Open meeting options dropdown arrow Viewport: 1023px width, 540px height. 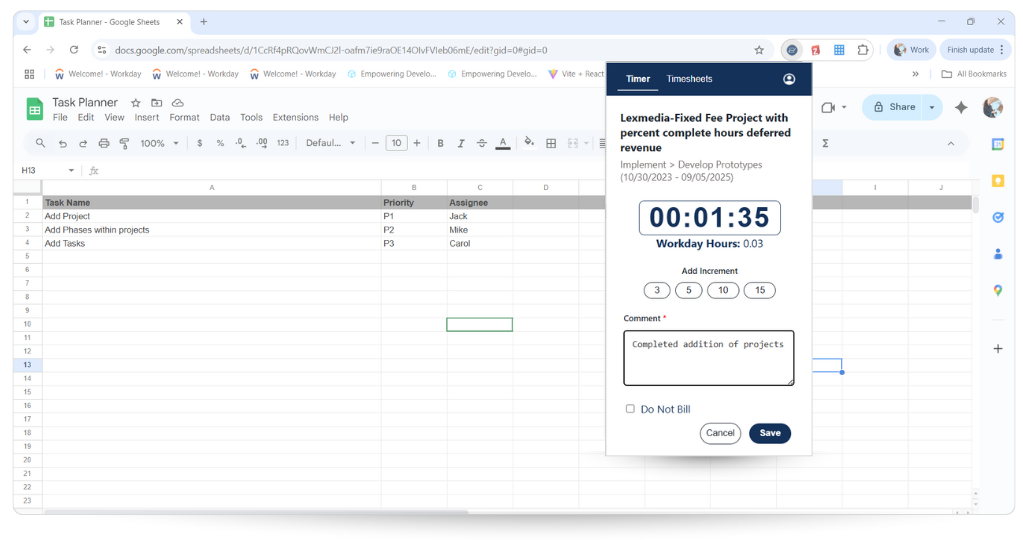tap(844, 107)
